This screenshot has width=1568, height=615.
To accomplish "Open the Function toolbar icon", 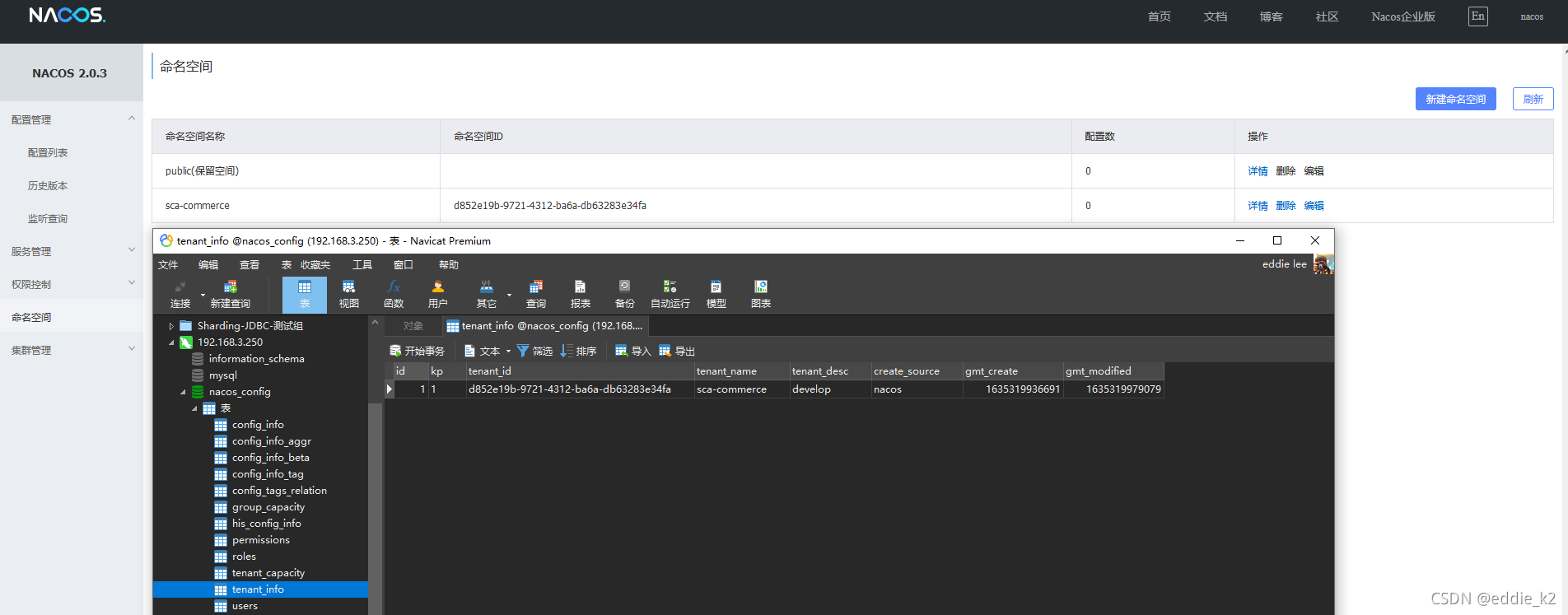I will tap(394, 294).
